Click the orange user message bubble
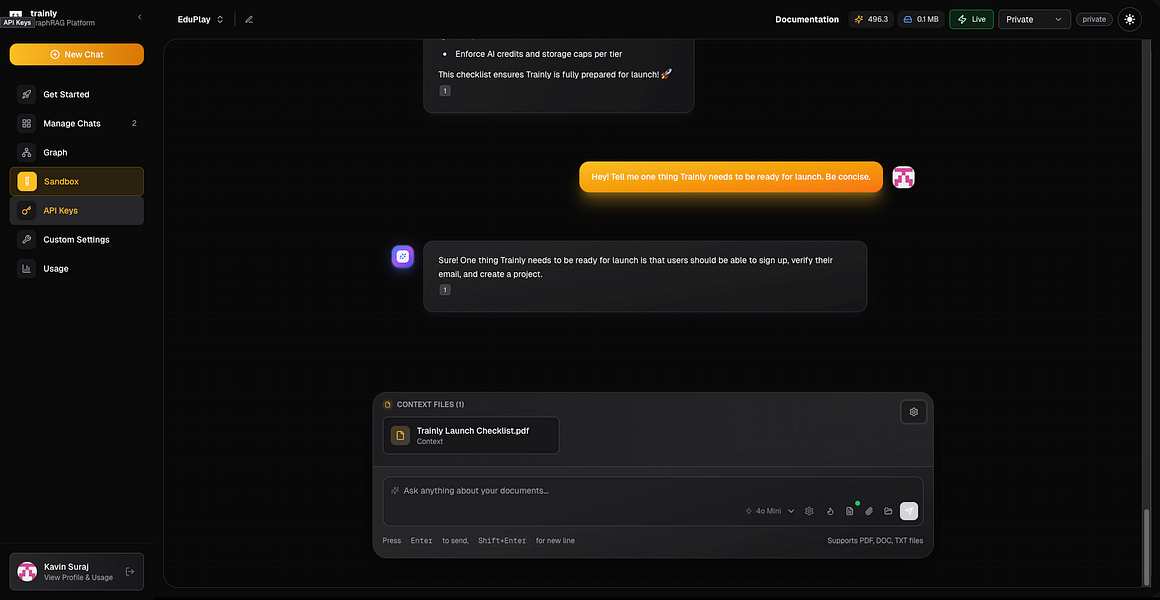This screenshot has height=600, width=1160. [x=731, y=178]
